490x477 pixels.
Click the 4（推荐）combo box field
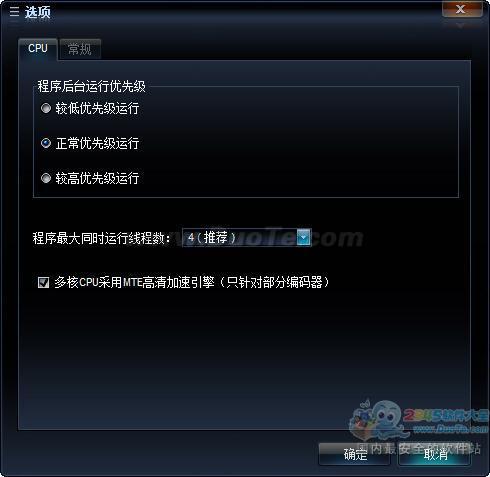click(x=247, y=237)
